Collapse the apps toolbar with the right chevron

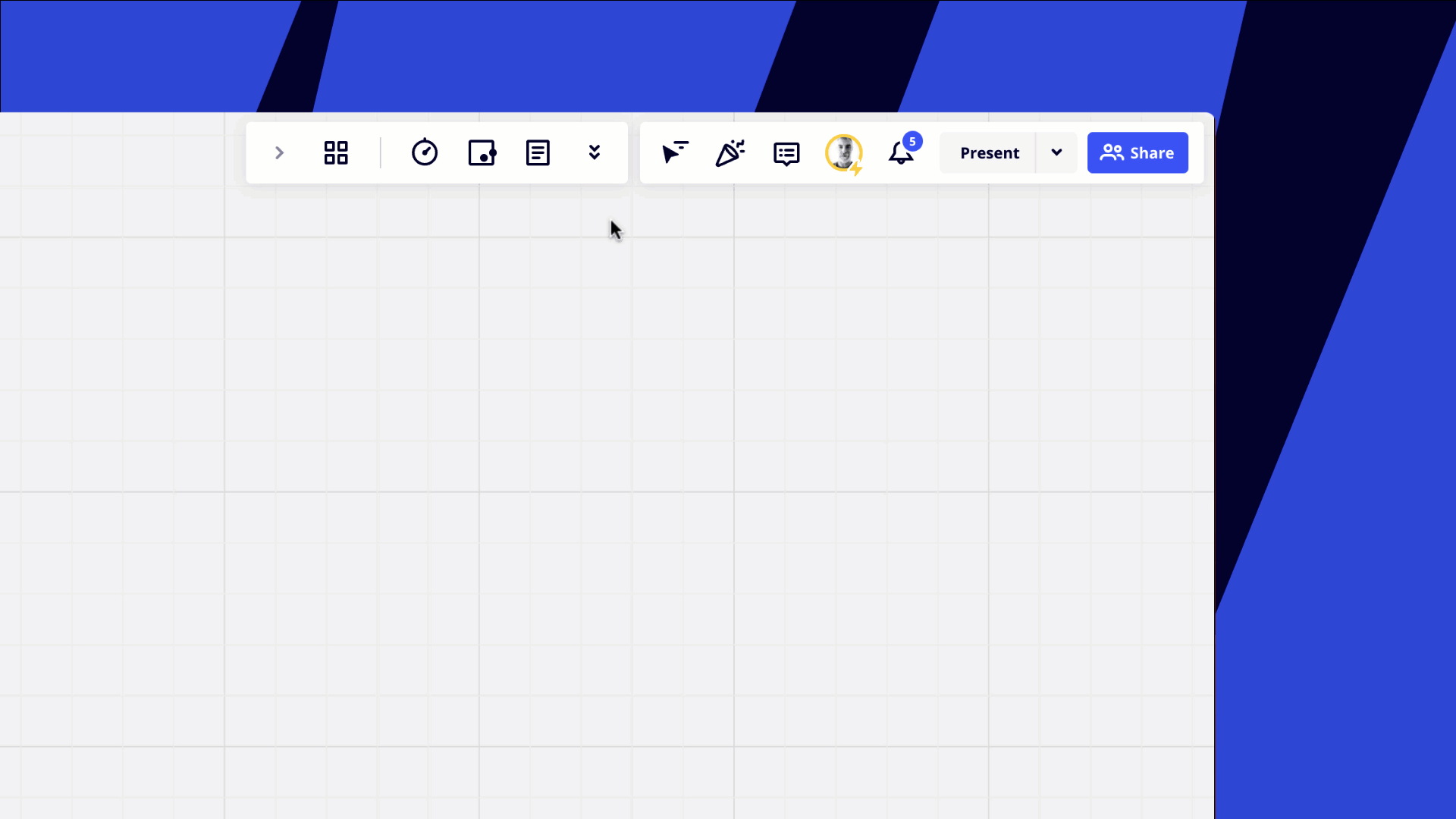tap(279, 153)
